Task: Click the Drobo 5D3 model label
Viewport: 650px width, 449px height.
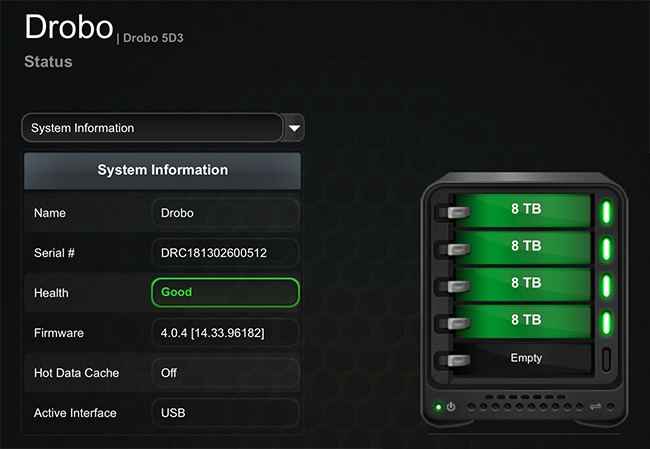Action: coord(153,38)
